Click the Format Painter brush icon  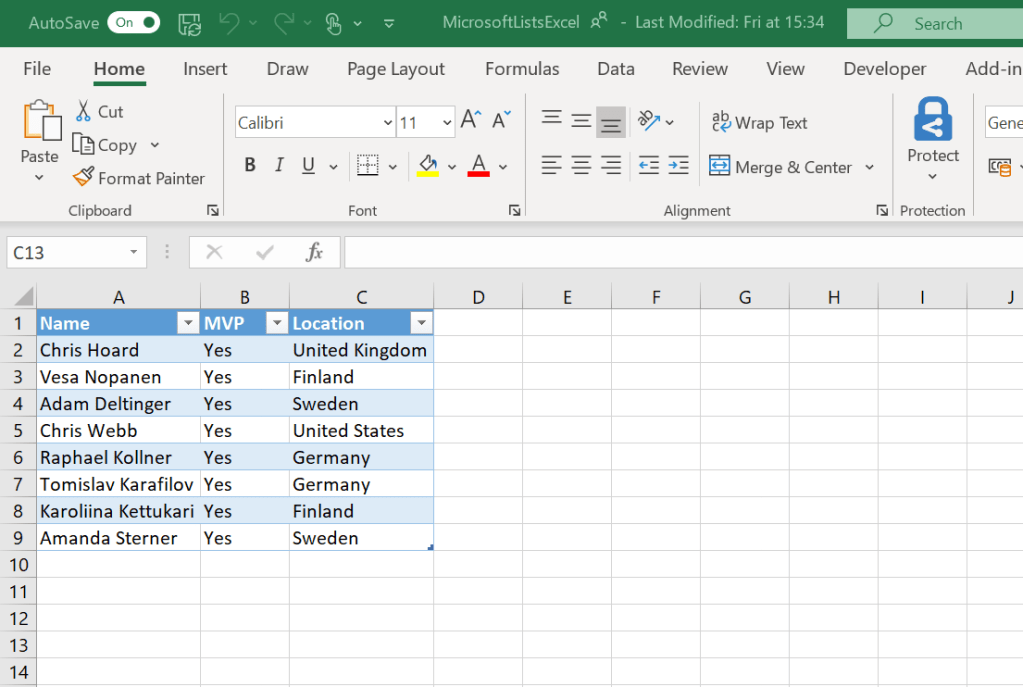[x=83, y=178]
